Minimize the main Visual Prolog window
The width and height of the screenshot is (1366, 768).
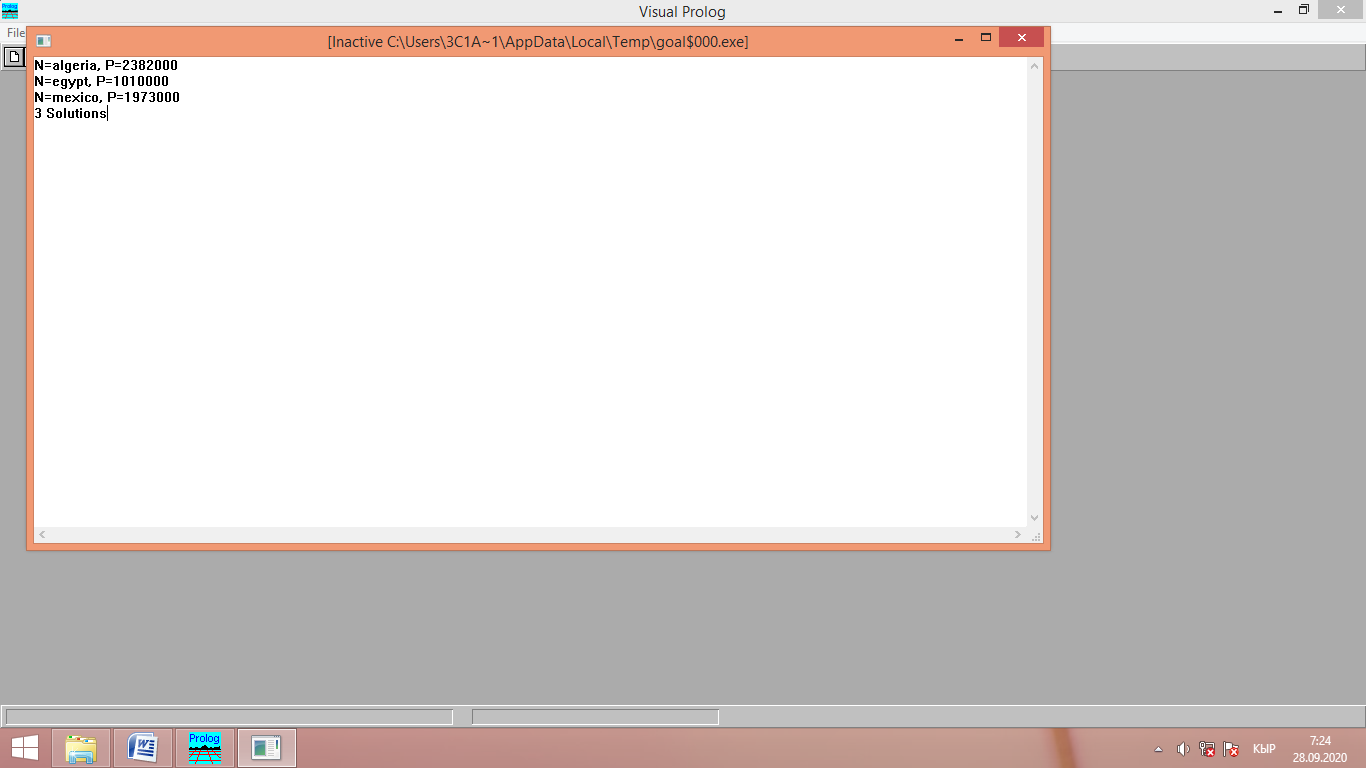tap(1278, 10)
